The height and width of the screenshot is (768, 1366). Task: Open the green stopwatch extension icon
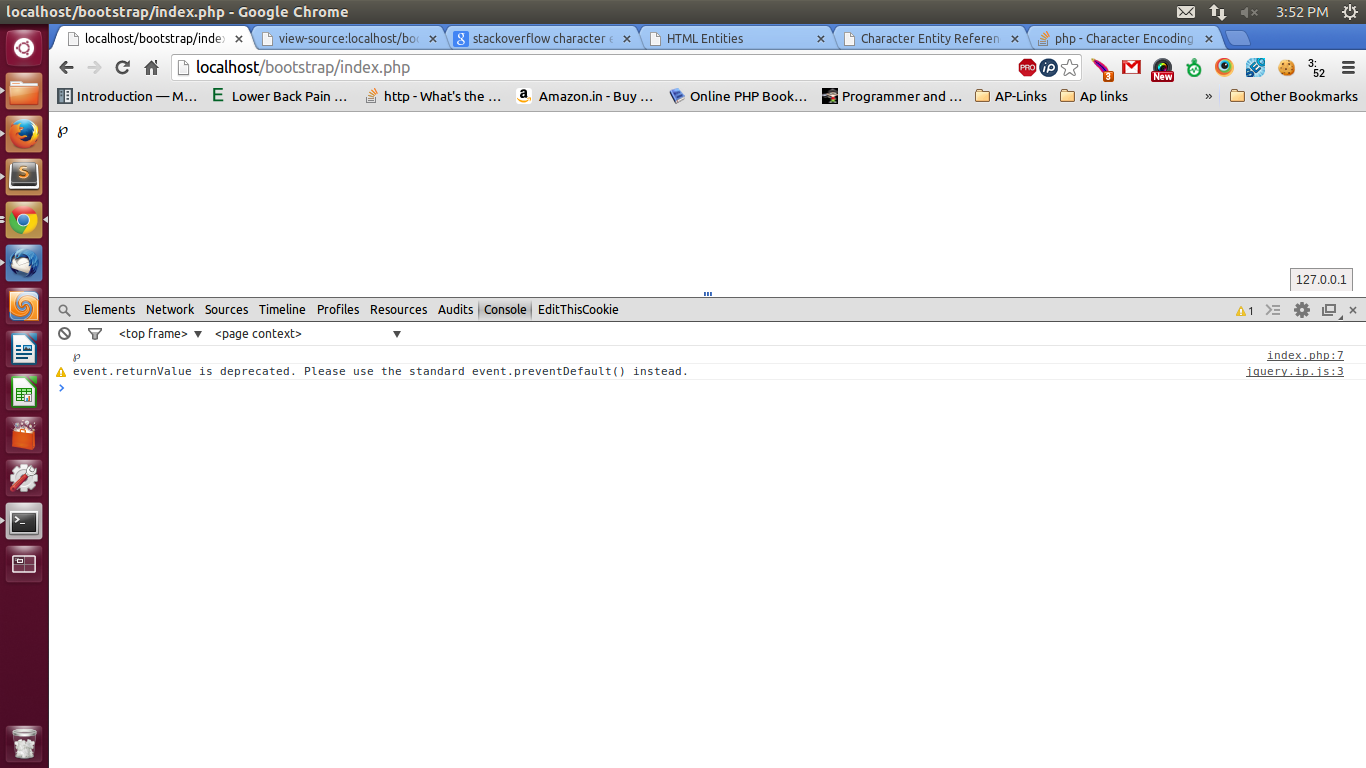(1194, 67)
